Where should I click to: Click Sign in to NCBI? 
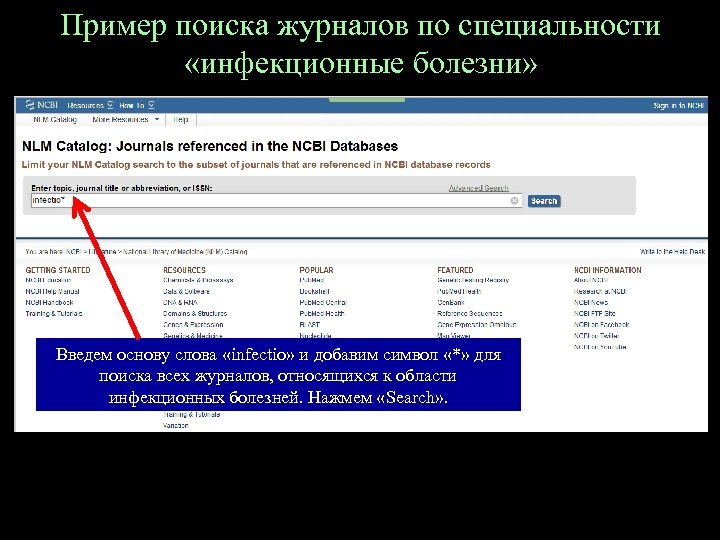pyautogui.click(x=678, y=106)
